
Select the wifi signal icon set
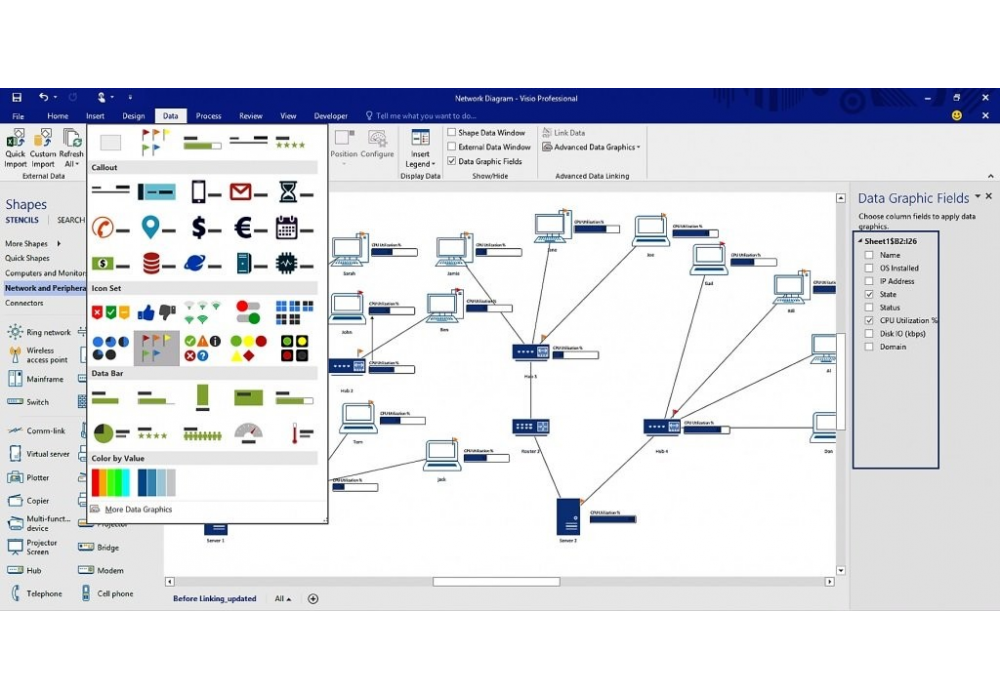click(203, 312)
